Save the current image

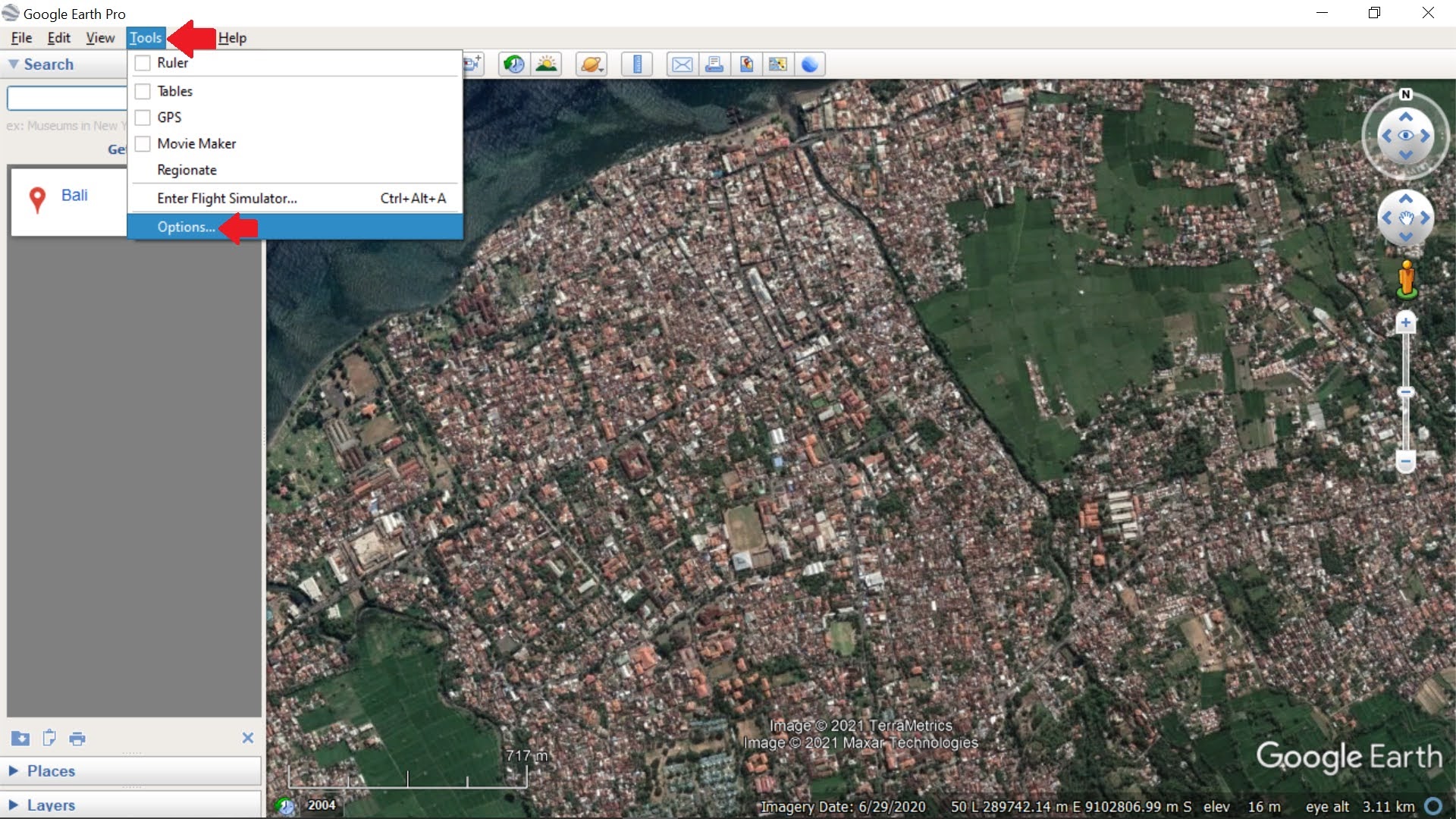click(745, 64)
